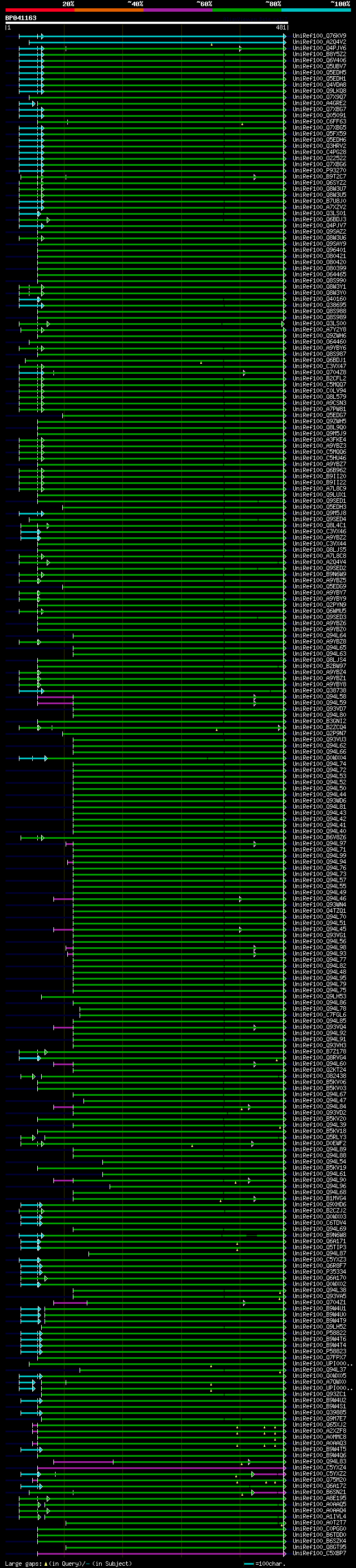This screenshot has width=356, height=1568.
Task: Select UniRef100_A4GRE2 hit name
Action: (319, 103)
